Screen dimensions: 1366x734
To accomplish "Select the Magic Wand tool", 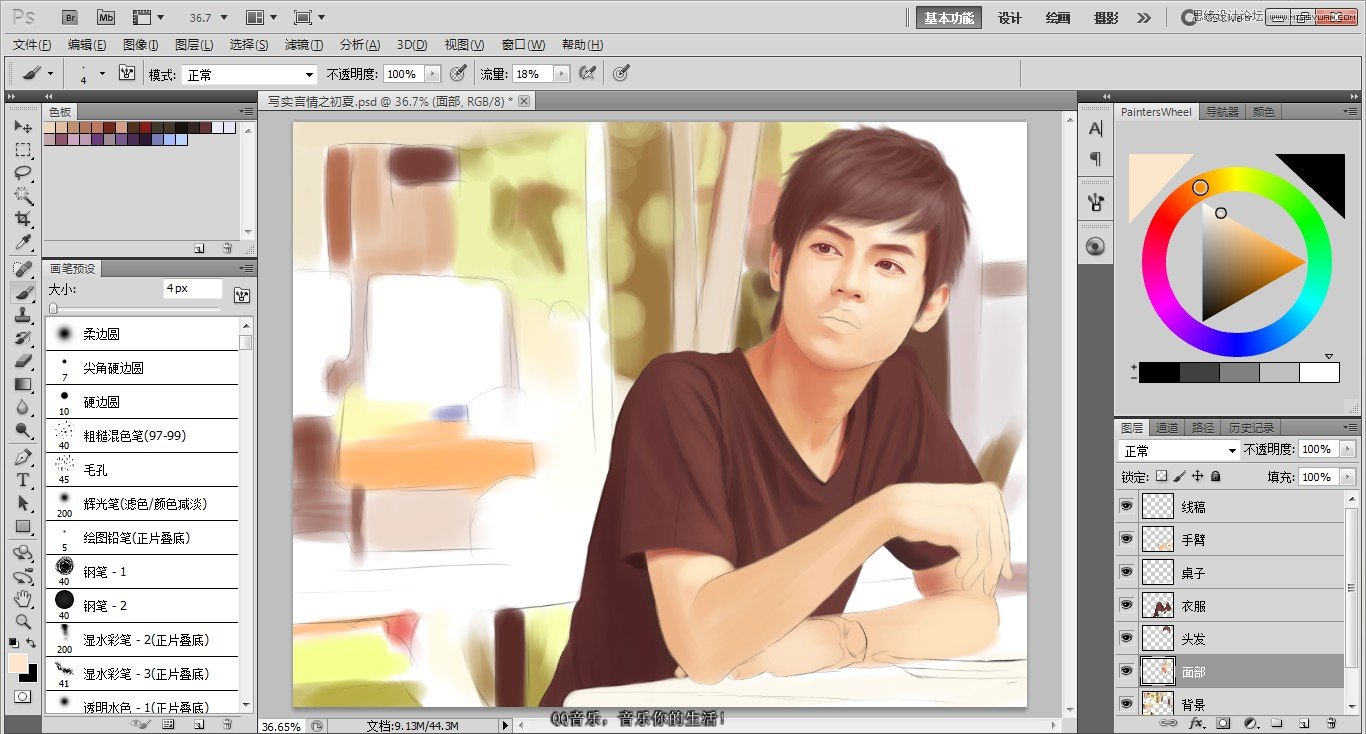I will point(23,196).
